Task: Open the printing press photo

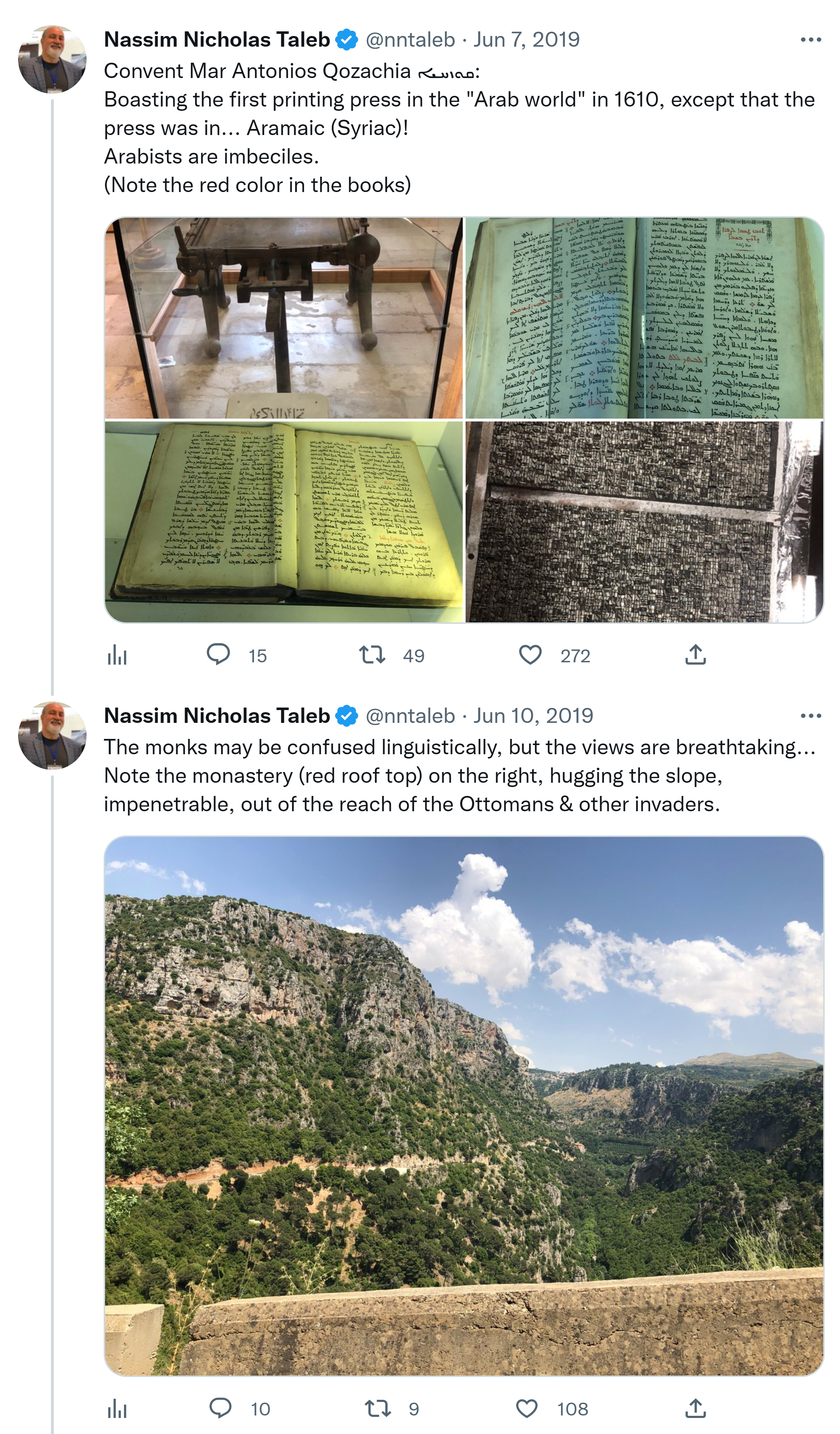Action: 284,318
